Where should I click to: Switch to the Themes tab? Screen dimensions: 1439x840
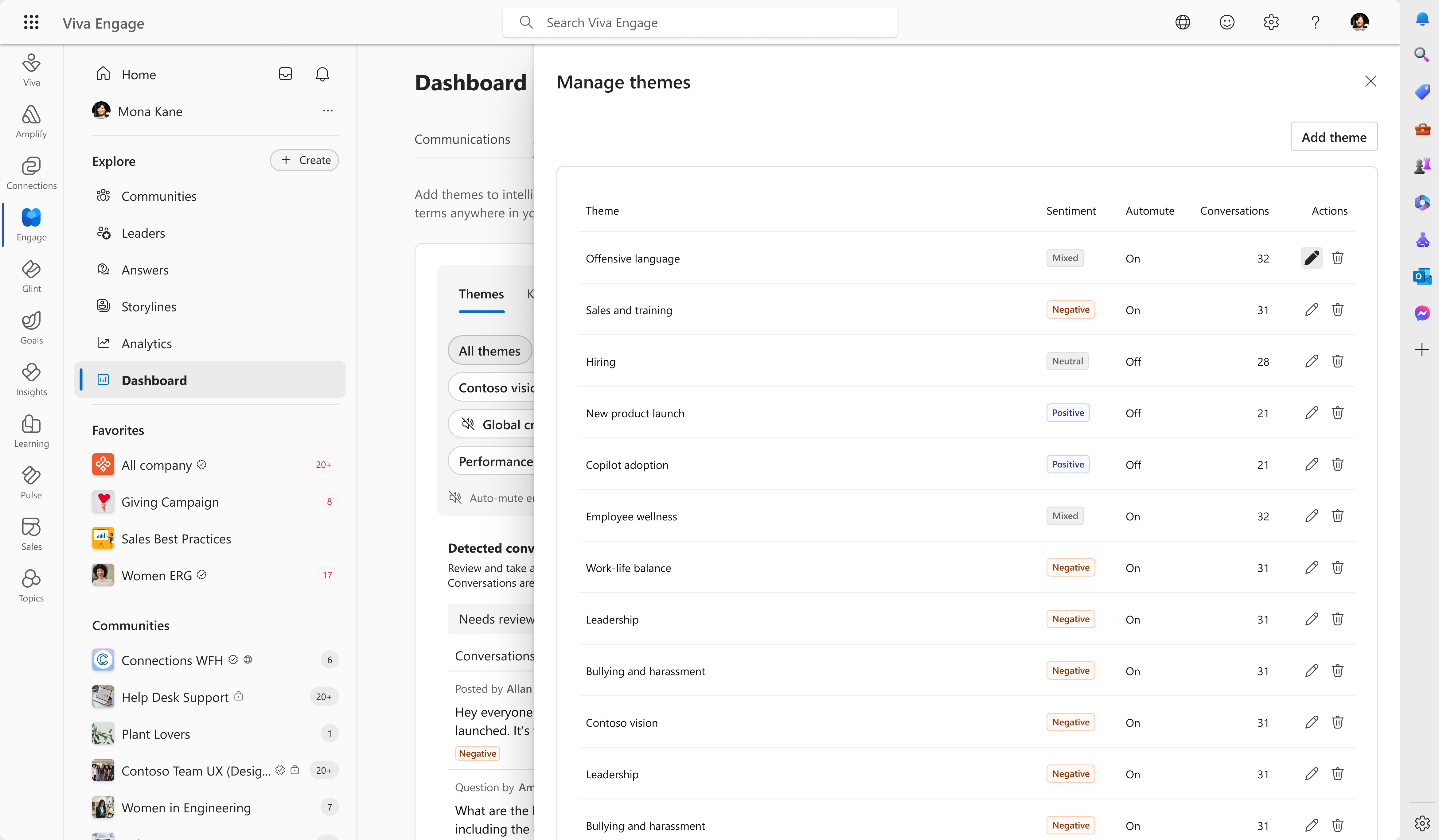482,294
